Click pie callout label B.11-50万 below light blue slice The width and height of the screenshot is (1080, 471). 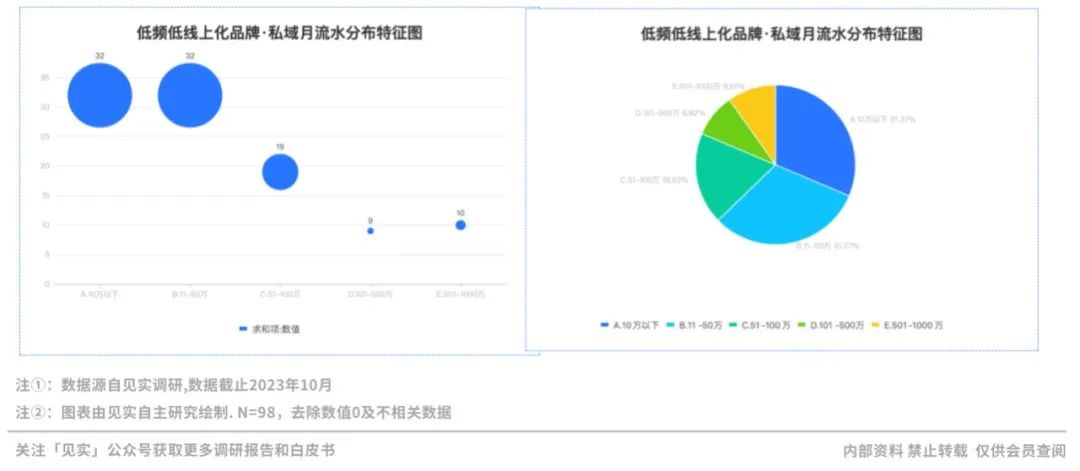click(x=829, y=246)
